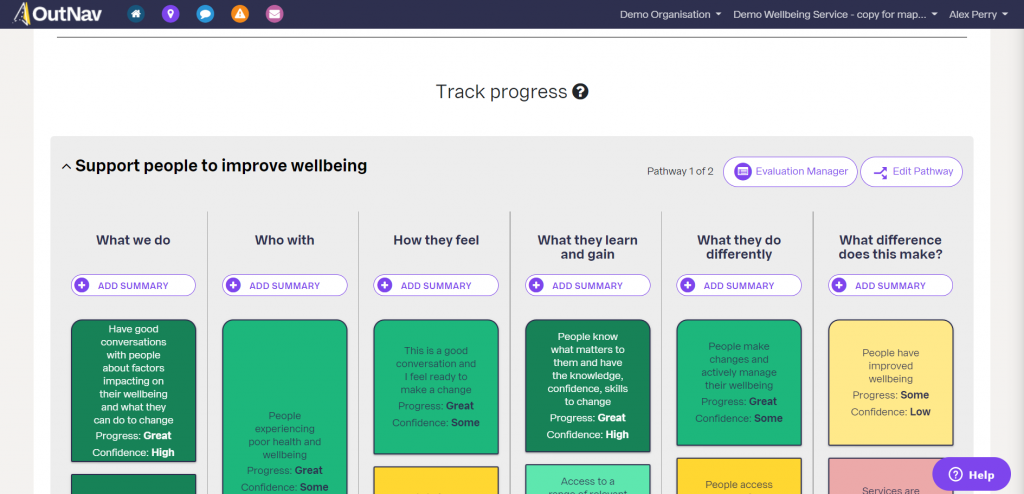This screenshot has width=1024, height=494.
Task: Open yellow People have improved wellbeing card
Action: (x=891, y=383)
